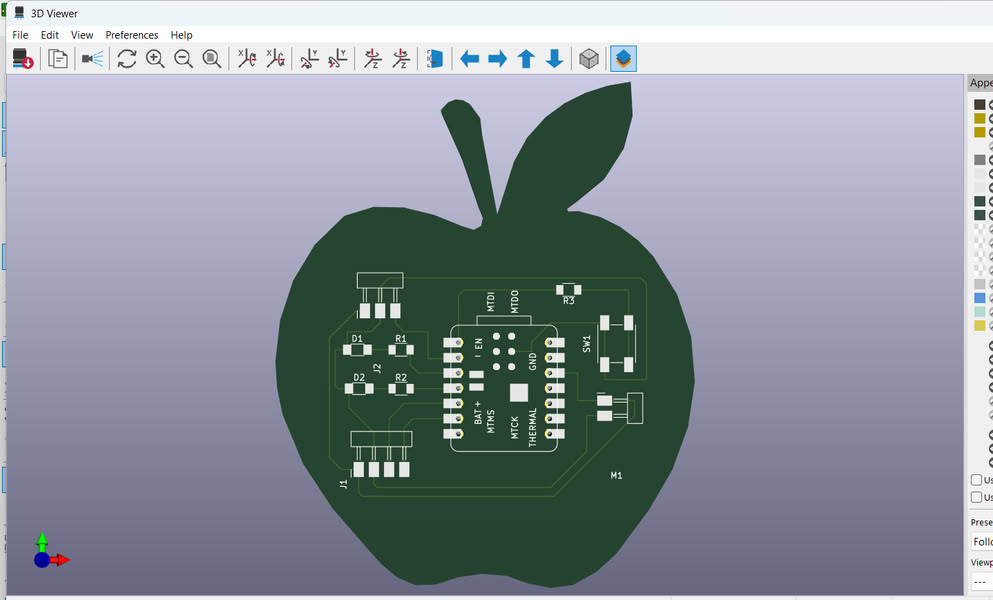Copy 3D image to clipboard icon
The height and width of the screenshot is (600, 993).
click(x=58, y=59)
